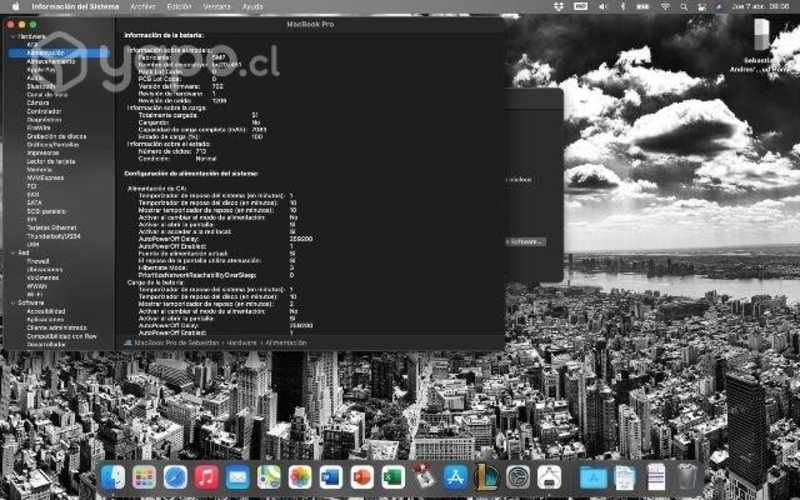Select Alimentación in the sidebar
This screenshot has height=500, width=800.
click(x=59, y=53)
